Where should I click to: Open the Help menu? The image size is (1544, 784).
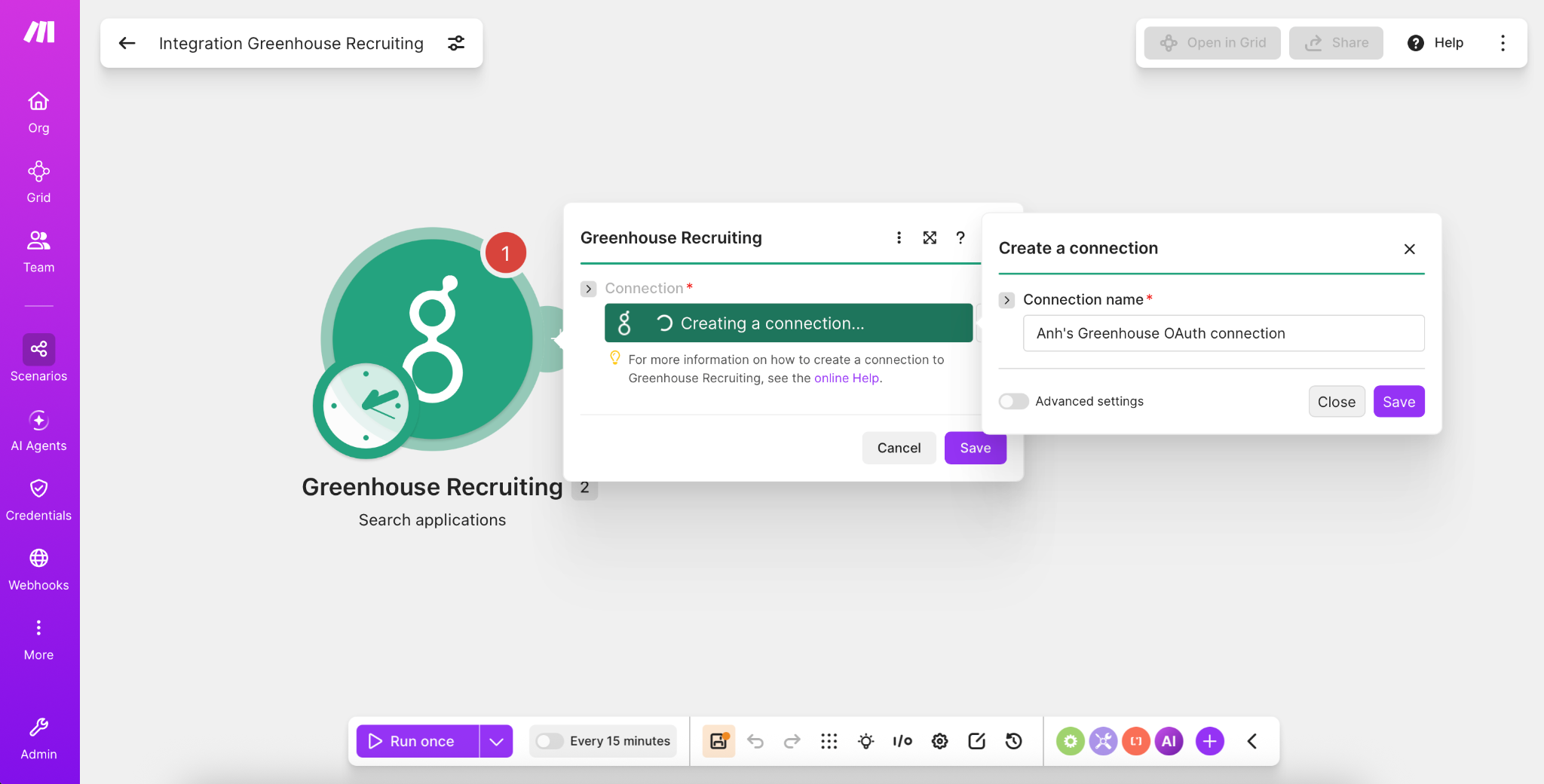(x=1435, y=43)
